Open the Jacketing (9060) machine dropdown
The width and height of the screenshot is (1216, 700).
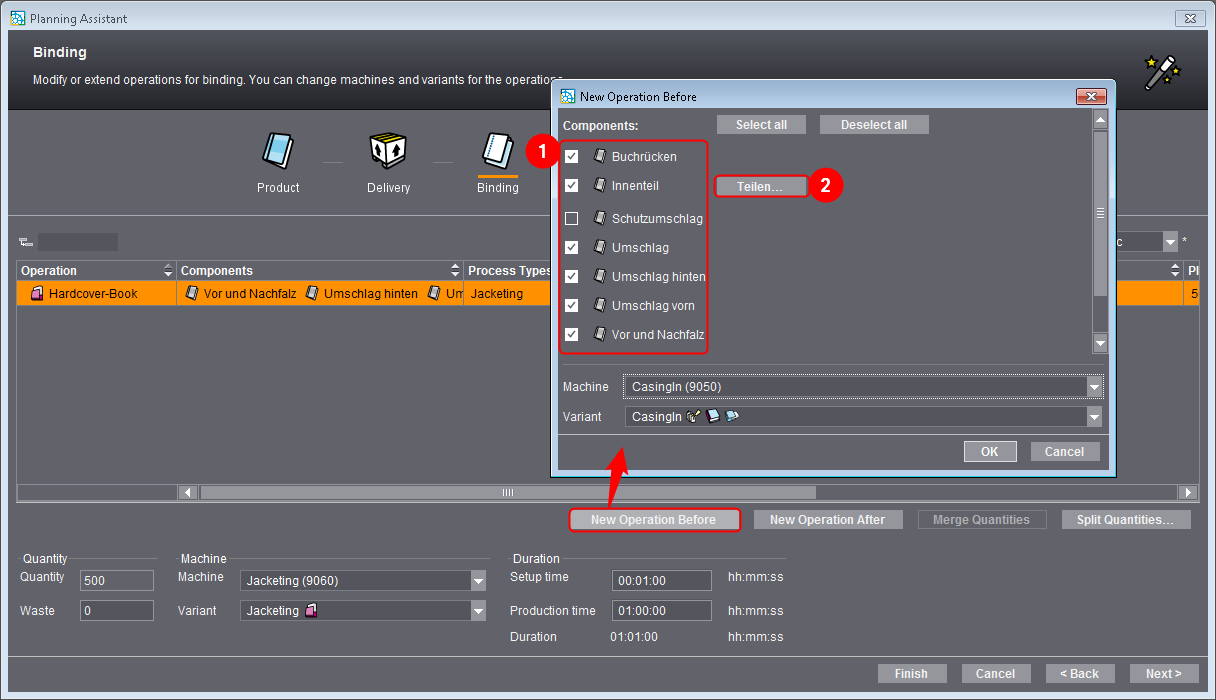(x=477, y=581)
